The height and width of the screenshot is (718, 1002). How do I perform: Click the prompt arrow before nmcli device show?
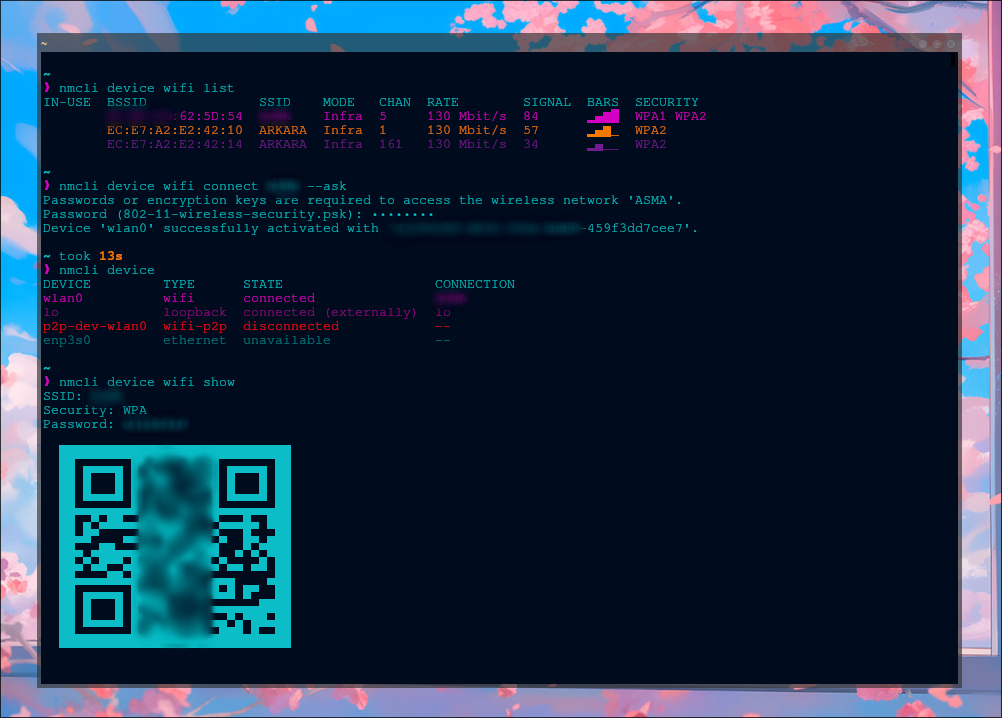tap(47, 381)
